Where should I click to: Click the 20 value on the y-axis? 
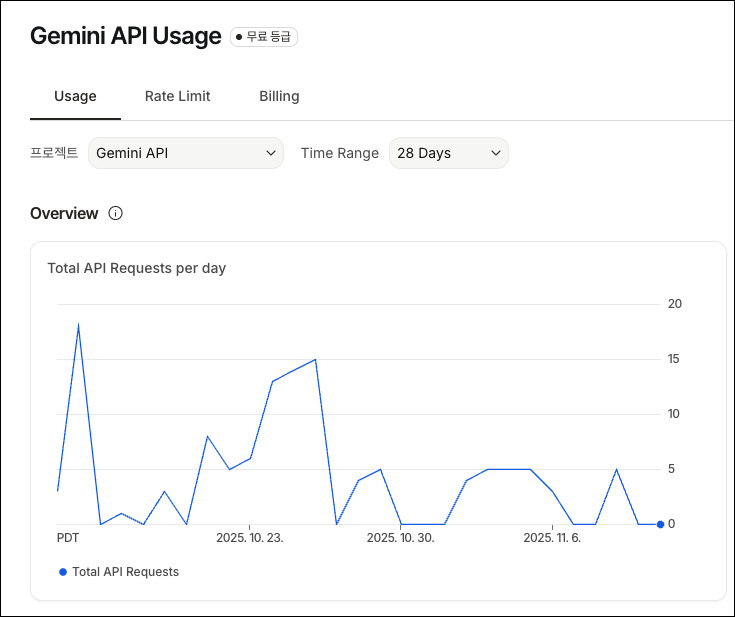674,304
